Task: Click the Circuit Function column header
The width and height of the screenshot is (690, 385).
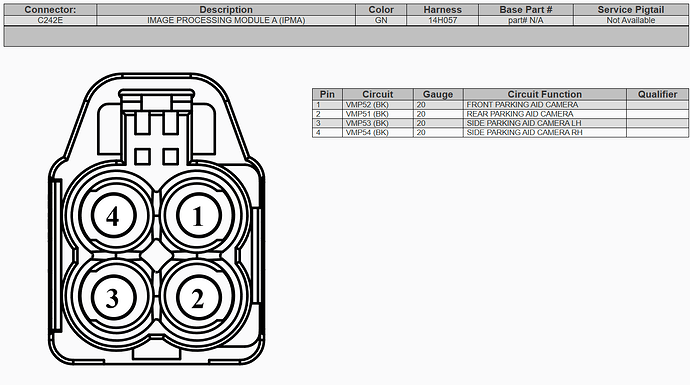Action: coord(545,94)
